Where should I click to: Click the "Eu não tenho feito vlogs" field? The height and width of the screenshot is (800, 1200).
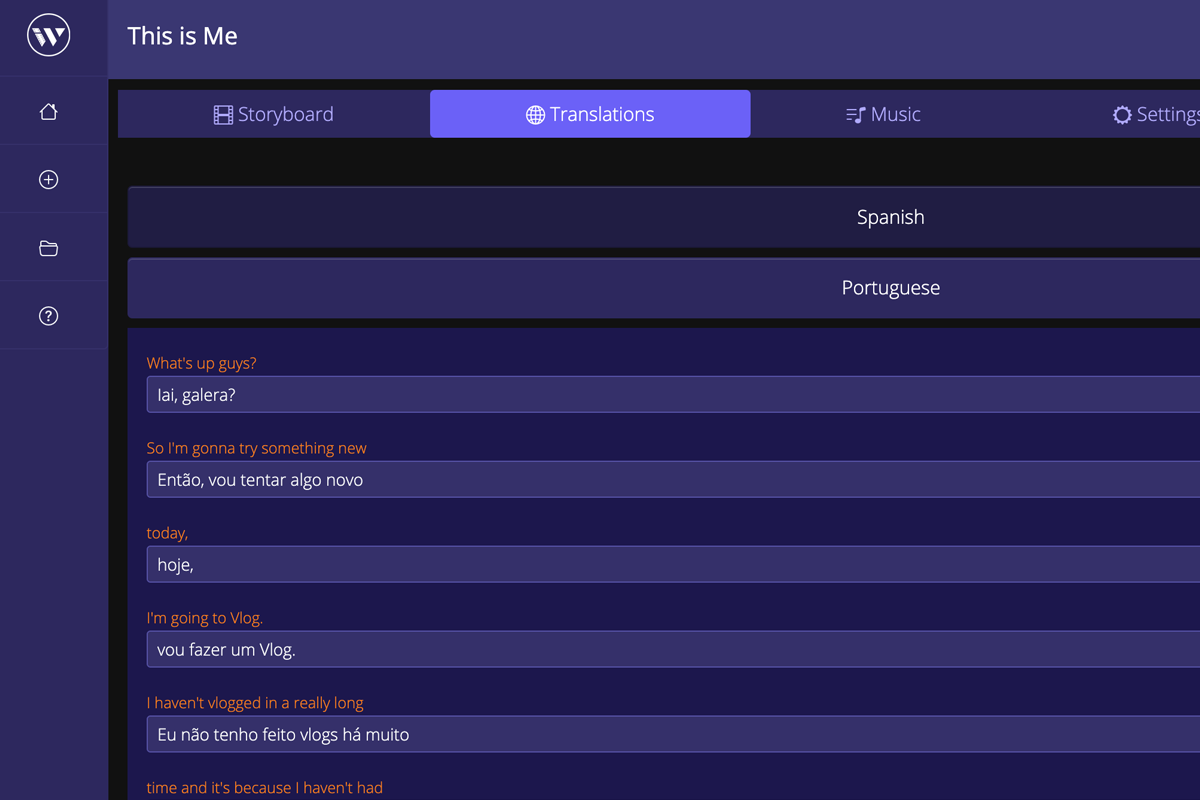(670, 735)
